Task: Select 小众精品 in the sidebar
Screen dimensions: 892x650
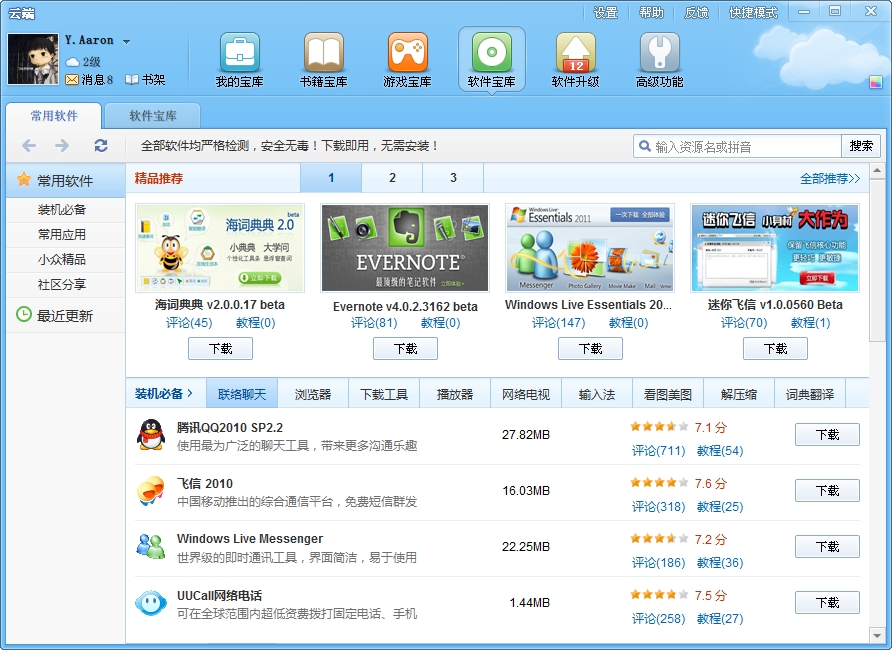Action: pos(62,259)
